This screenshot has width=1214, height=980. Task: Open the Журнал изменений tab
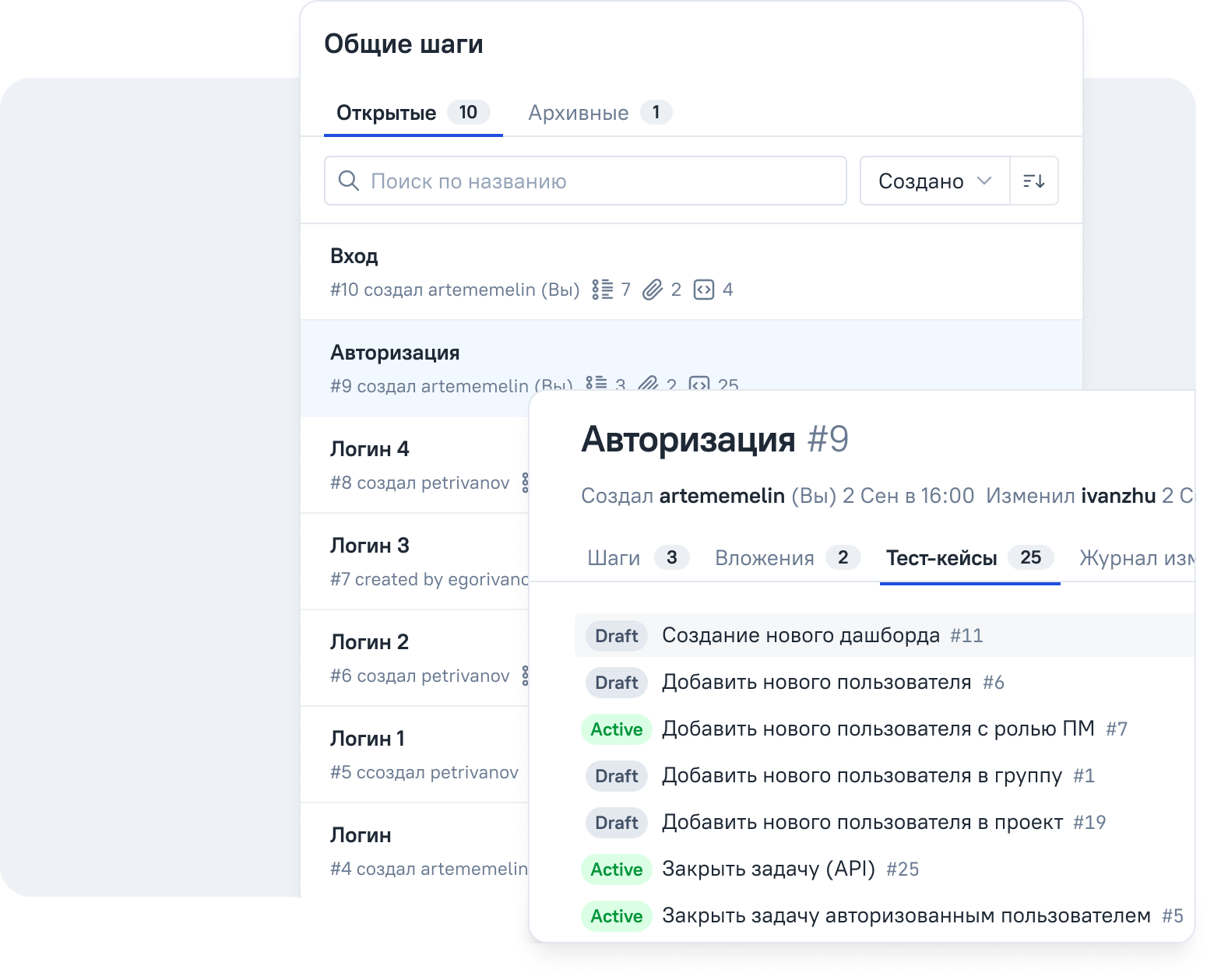pos(1137,557)
